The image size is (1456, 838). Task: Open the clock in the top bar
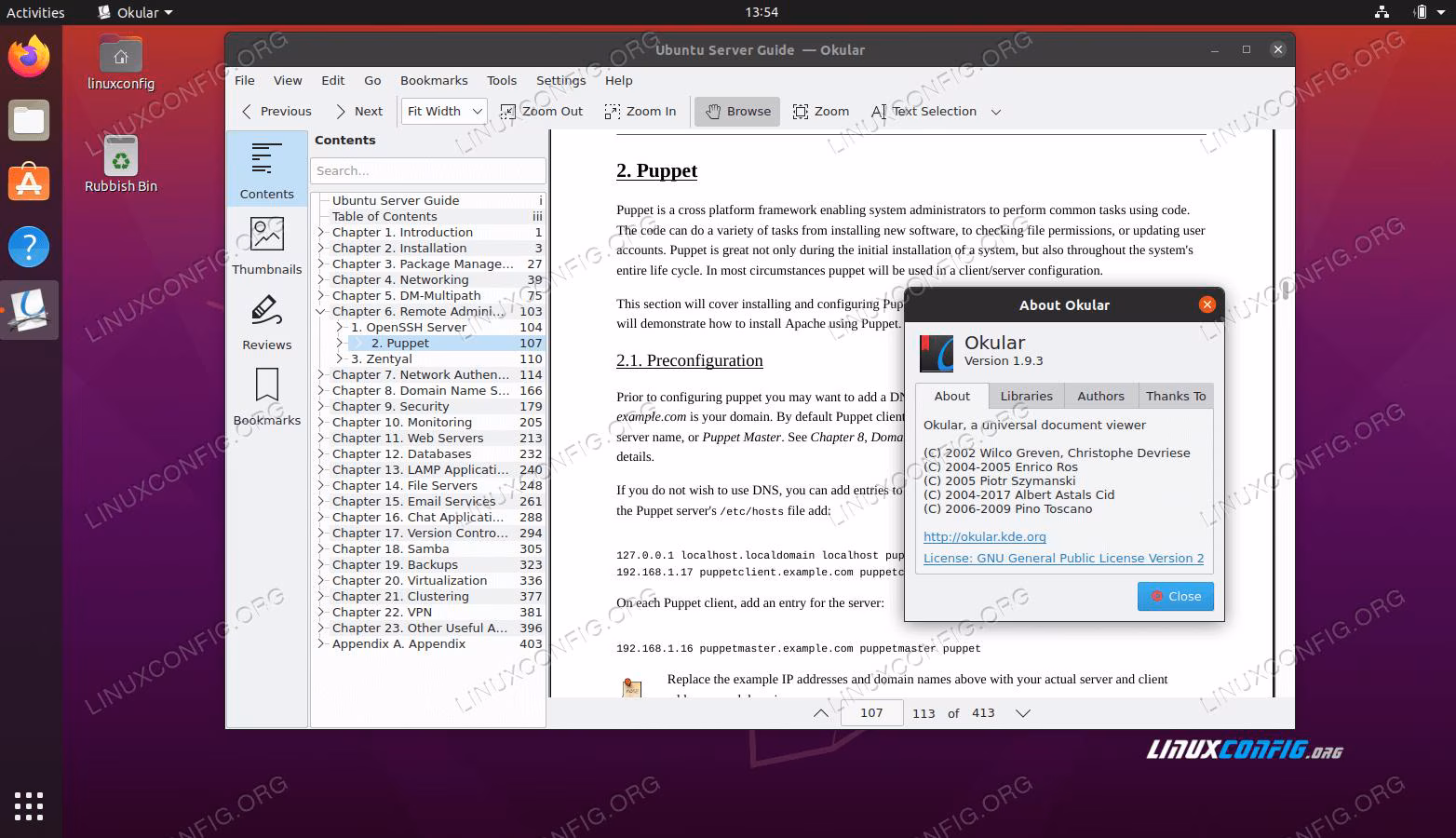click(762, 12)
